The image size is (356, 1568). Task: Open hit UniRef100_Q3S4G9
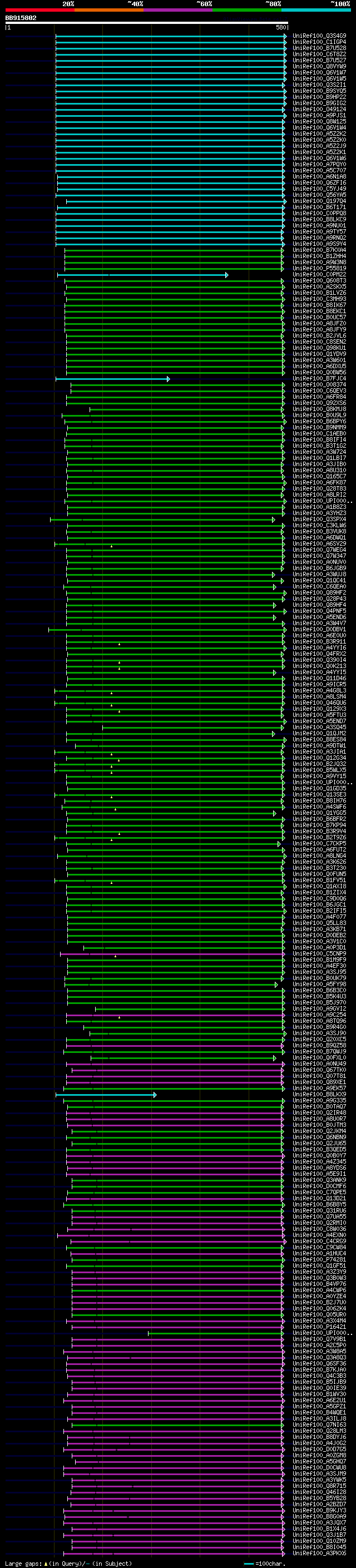pos(319,36)
